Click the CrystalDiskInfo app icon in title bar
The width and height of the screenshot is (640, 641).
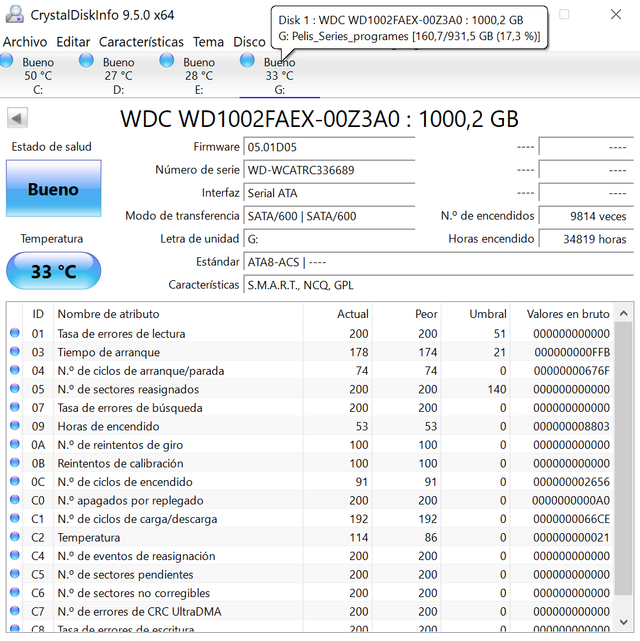coord(15,14)
